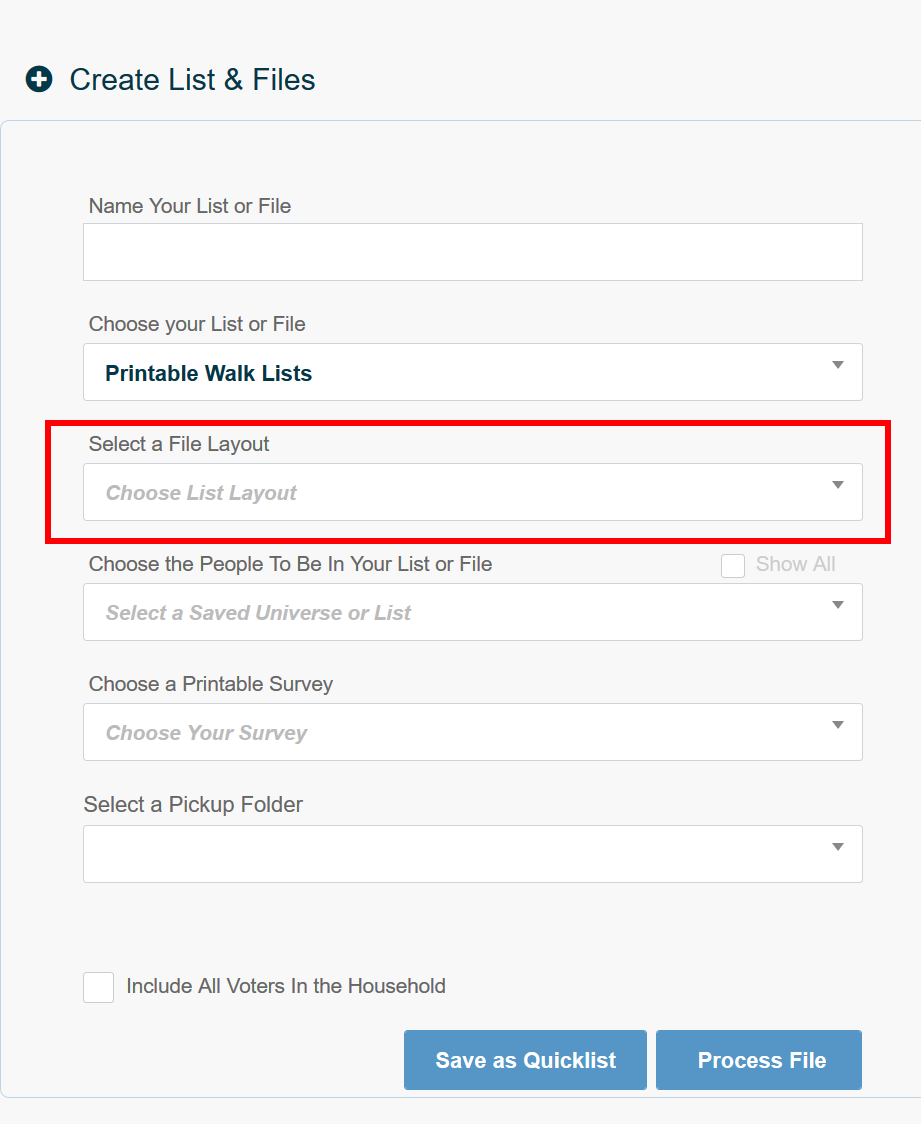Click the arrow on the Saved Universe field
Screen dimensions: 921x1124
(838, 606)
